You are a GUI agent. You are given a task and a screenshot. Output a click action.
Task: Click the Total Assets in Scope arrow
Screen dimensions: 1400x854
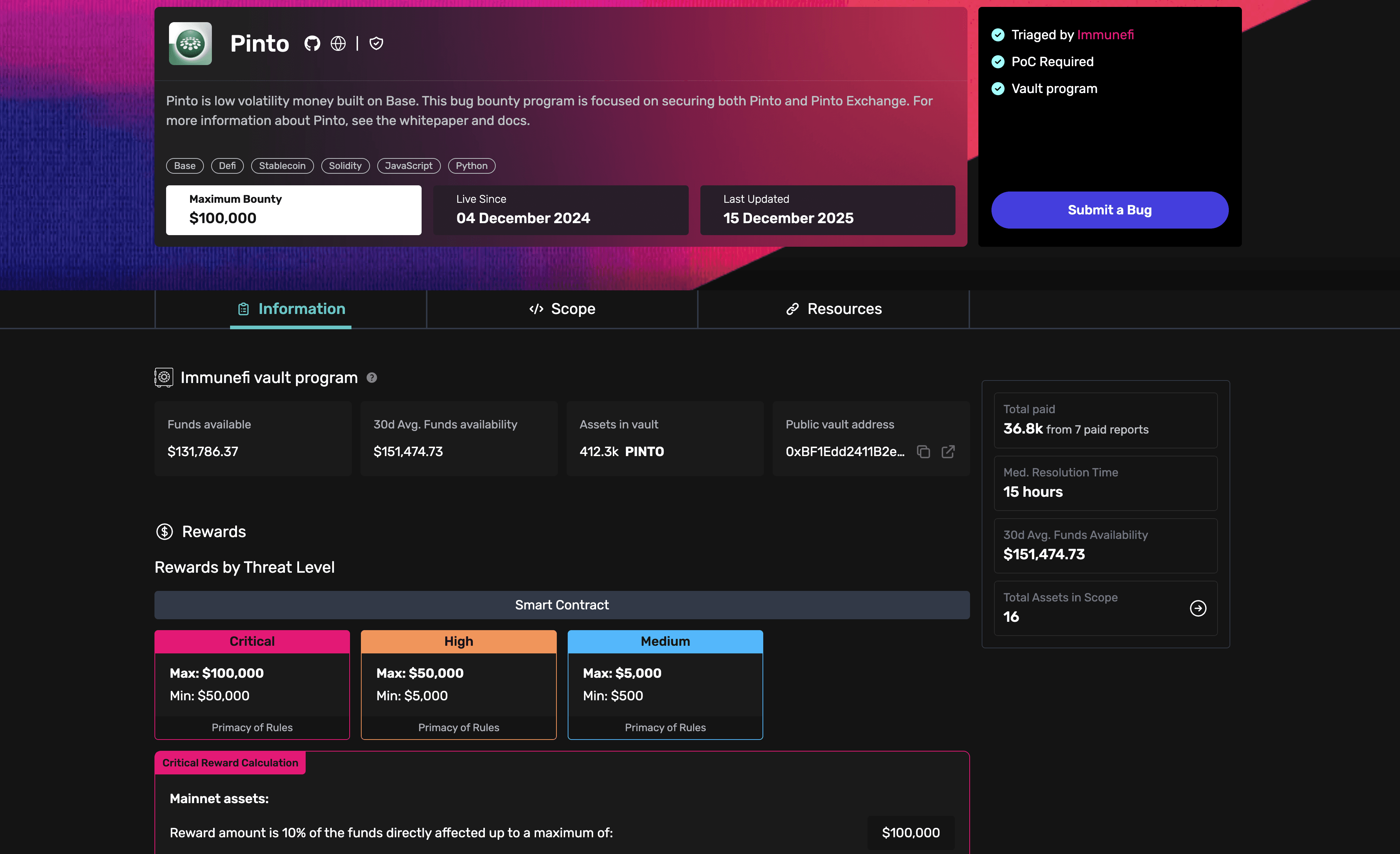[x=1198, y=608]
